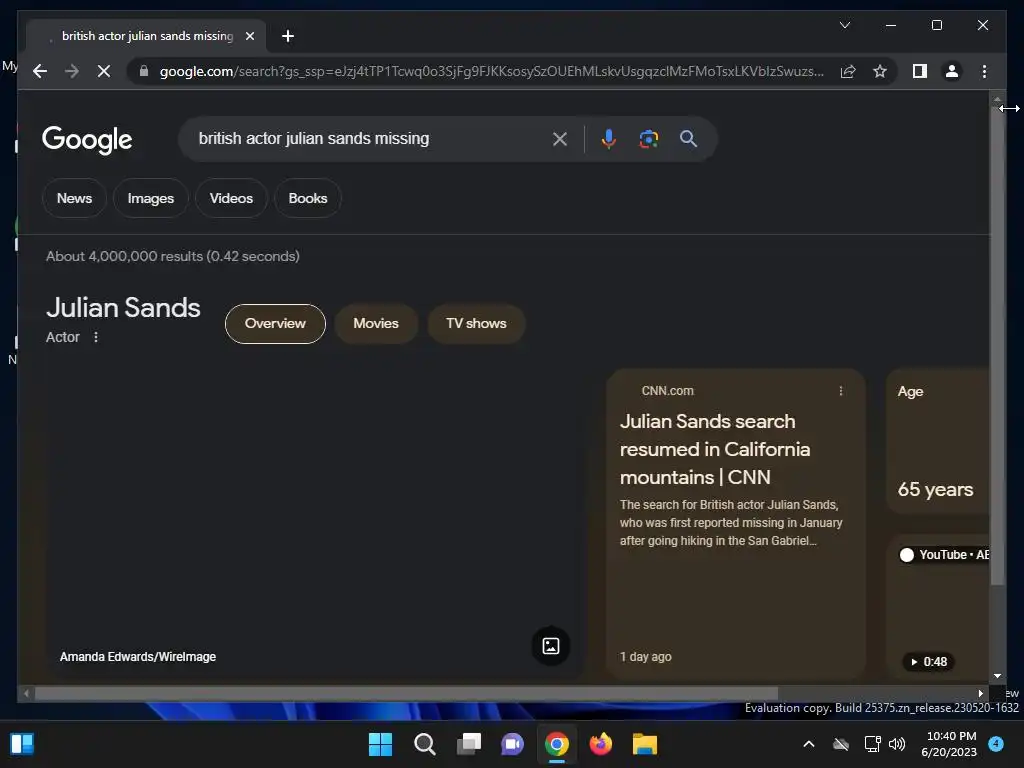Open Firefox from the taskbar
This screenshot has height=768, width=1024.
601,744
